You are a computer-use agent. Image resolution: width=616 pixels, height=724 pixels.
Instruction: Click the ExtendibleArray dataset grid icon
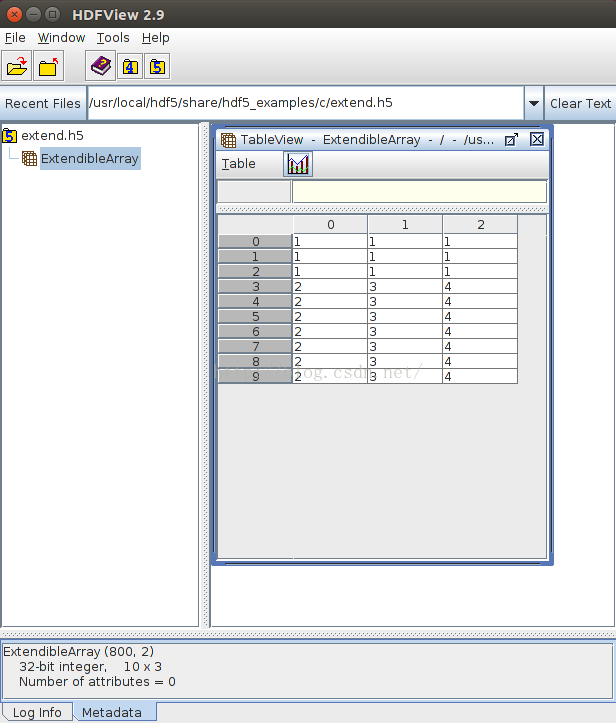click(30, 158)
